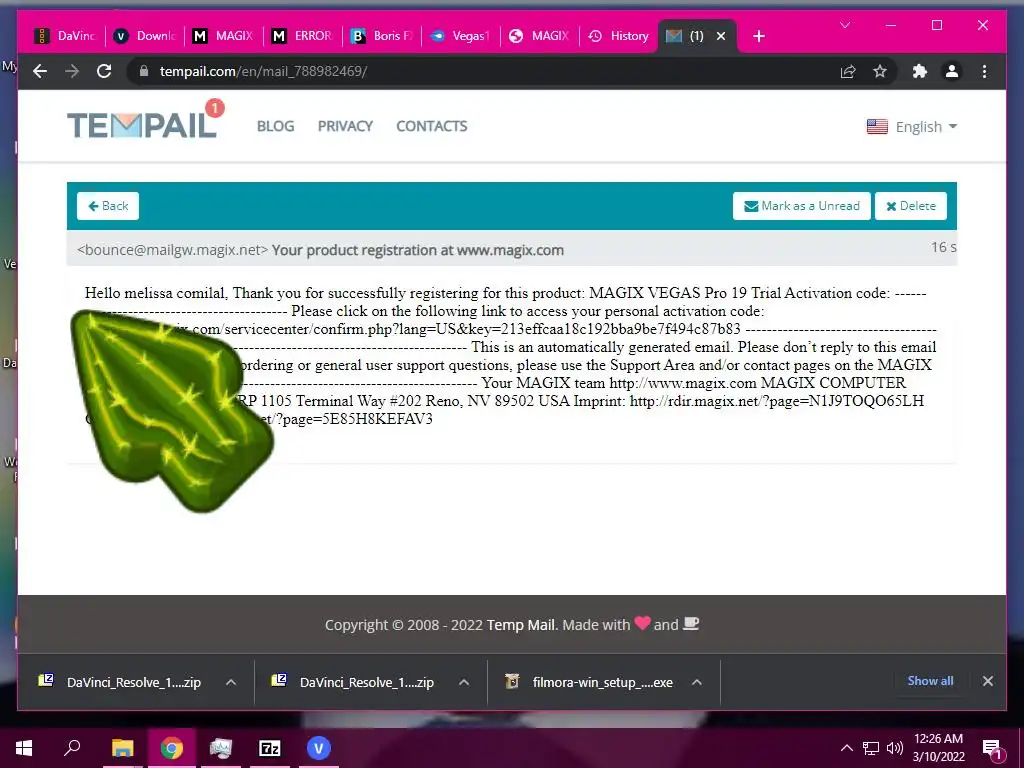Show hidden system tray icons

846,748
